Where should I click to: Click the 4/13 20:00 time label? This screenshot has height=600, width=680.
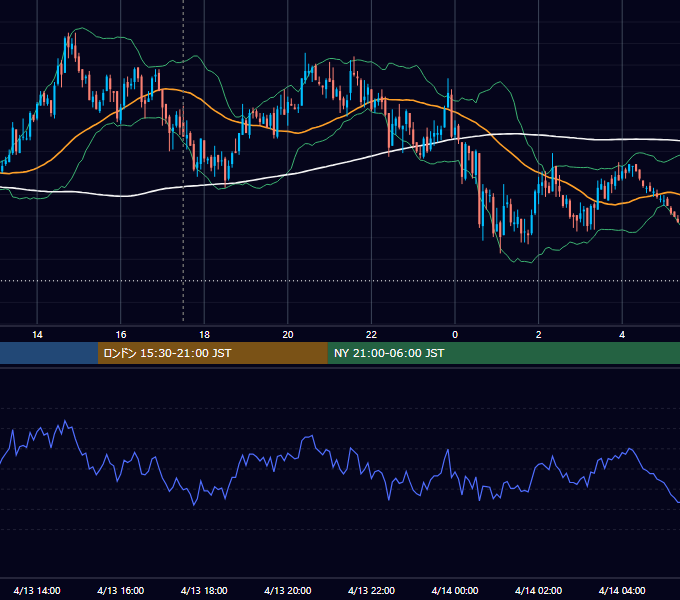pyautogui.click(x=288, y=590)
